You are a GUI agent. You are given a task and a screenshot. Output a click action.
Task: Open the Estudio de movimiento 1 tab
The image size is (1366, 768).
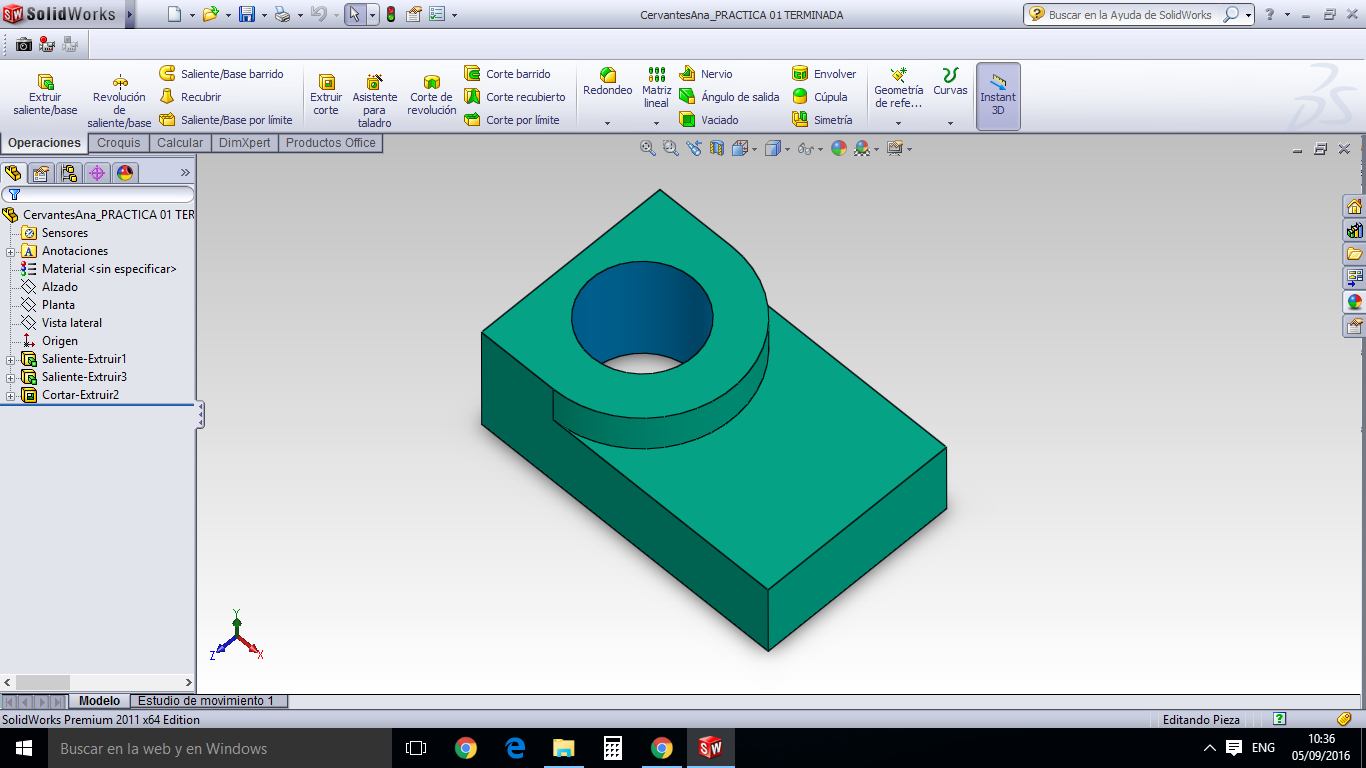click(208, 701)
